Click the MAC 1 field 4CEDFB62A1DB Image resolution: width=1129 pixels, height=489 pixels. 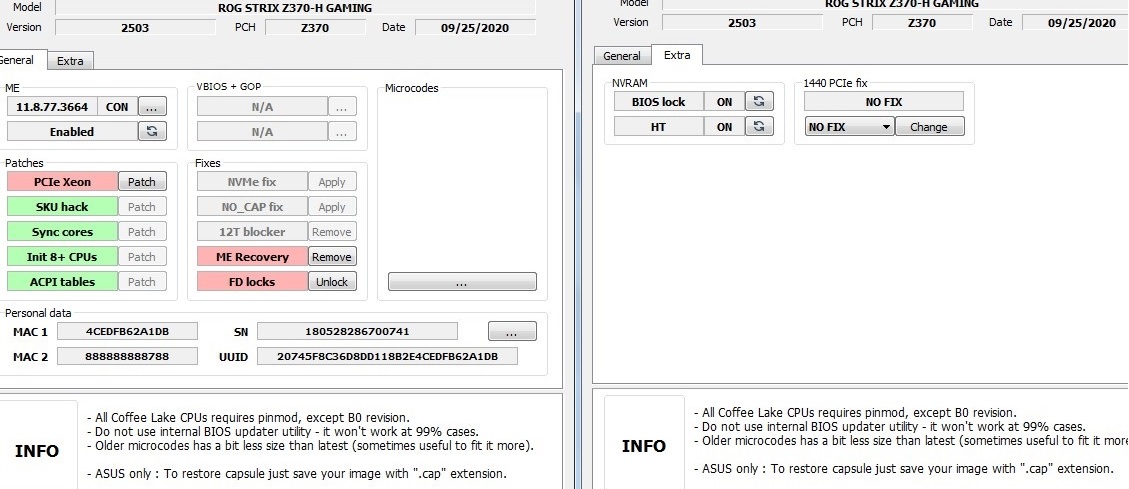127,331
